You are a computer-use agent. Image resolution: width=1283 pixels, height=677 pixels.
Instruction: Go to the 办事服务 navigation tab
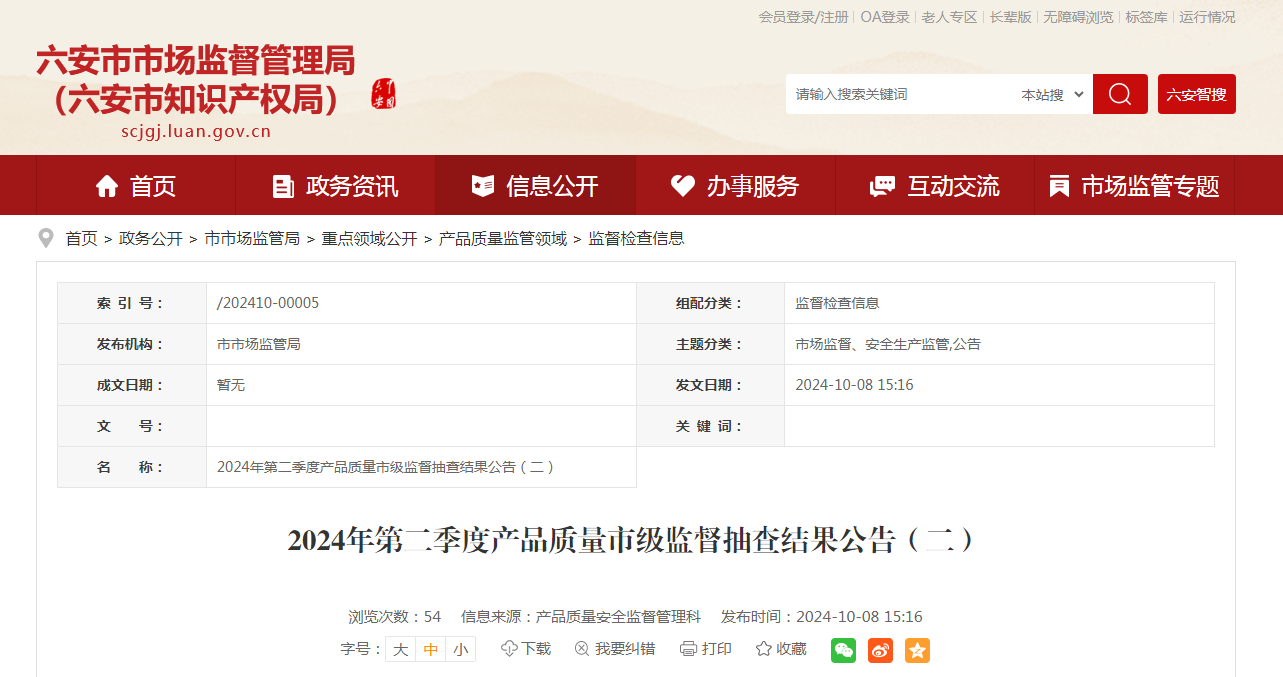pos(735,185)
